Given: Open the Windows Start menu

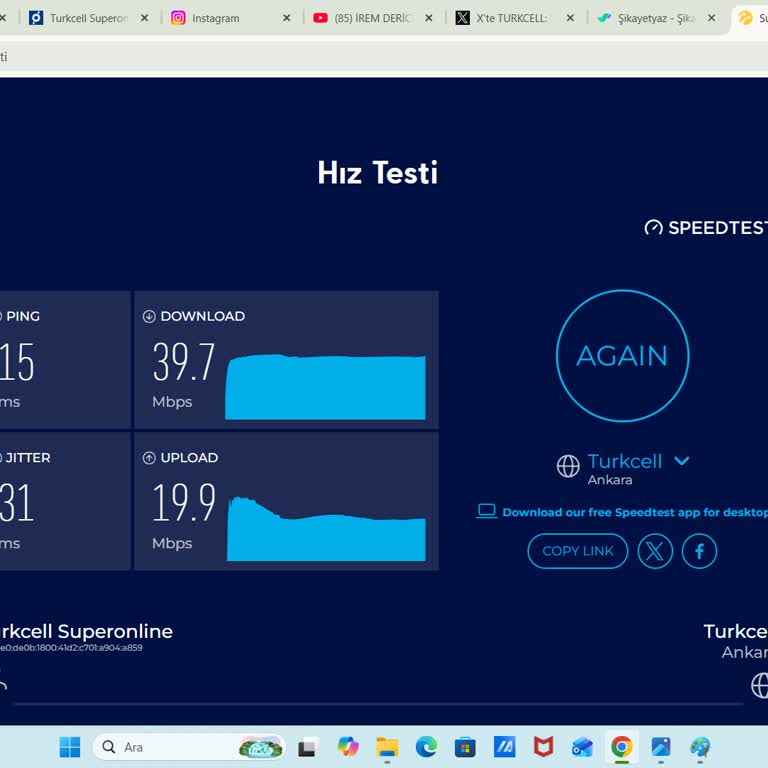Looking at the screenshot, I should pyautogui.click(x=70, y=747).
